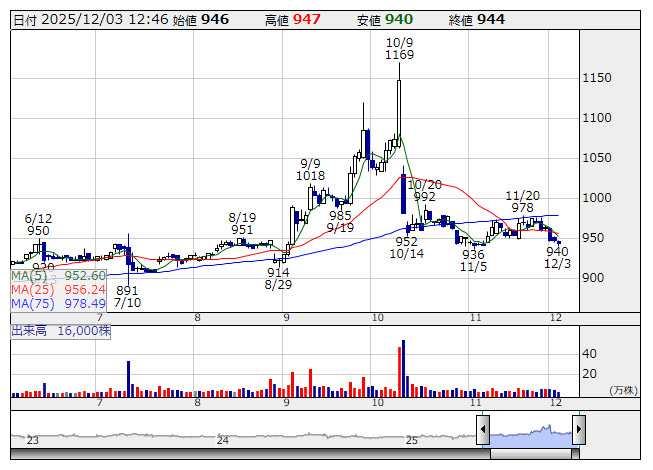Click the 12/3 low label 940
The height and width of the screenshot is (470, 653).
click(557, 251)
